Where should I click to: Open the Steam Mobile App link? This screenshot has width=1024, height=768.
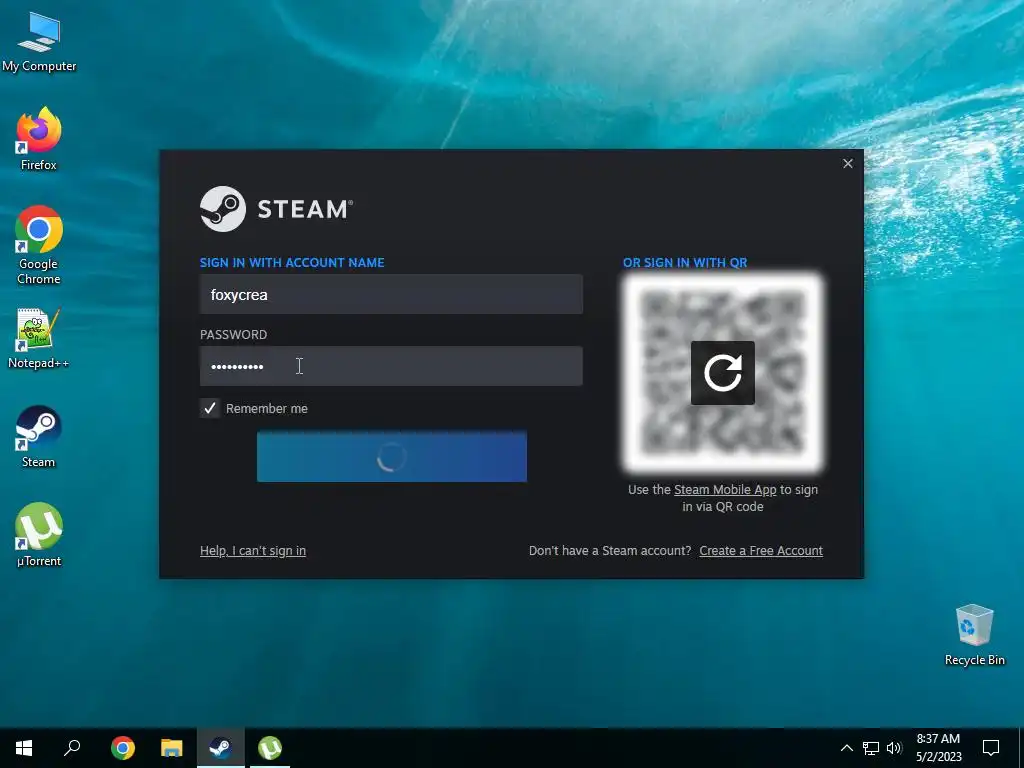point(725,490)
